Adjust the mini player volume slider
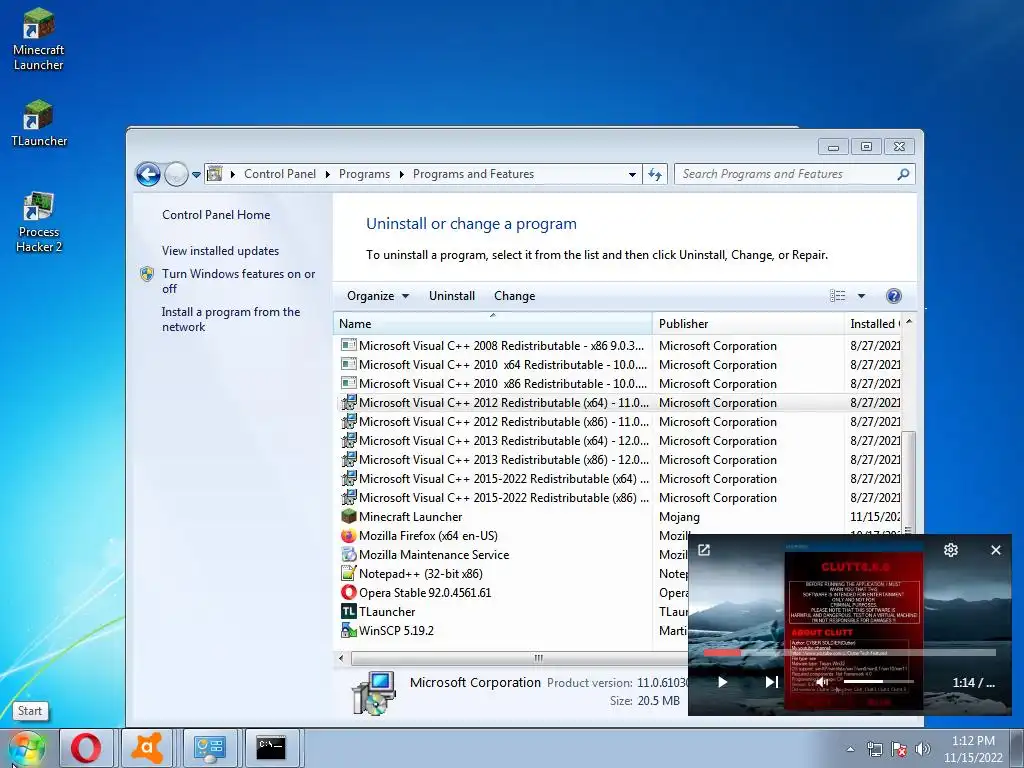 tap(878, 682)
